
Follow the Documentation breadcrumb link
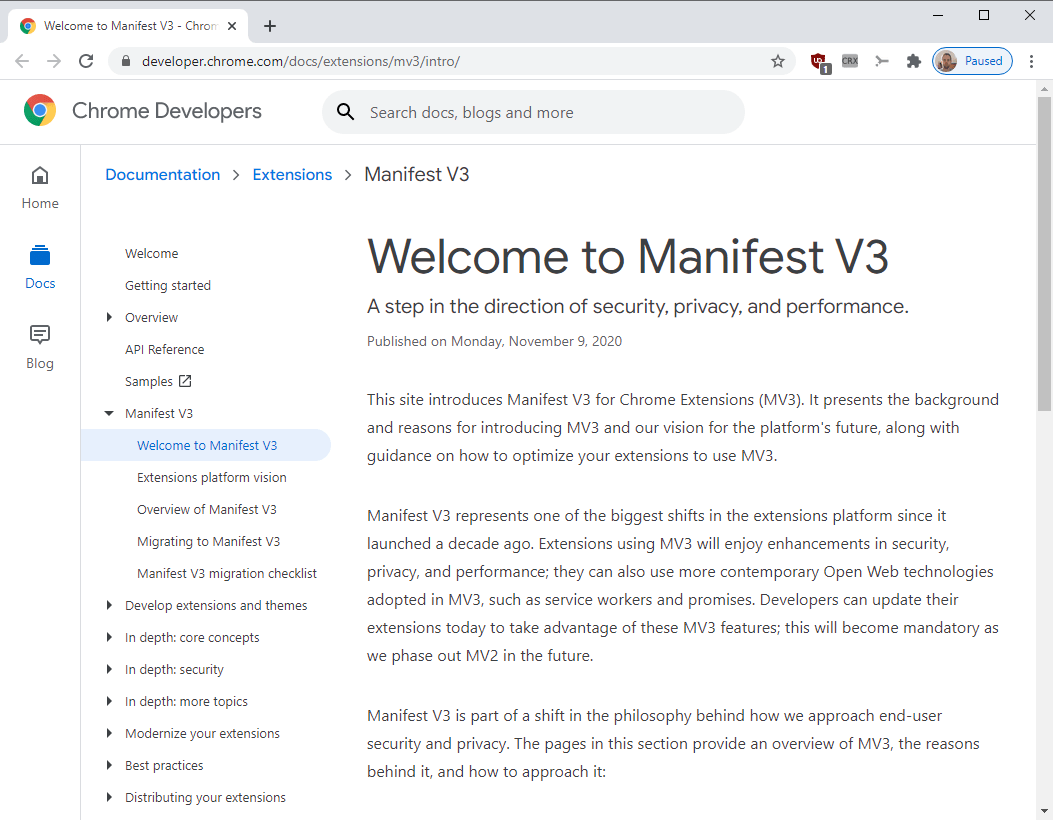[x=163, y=175]
